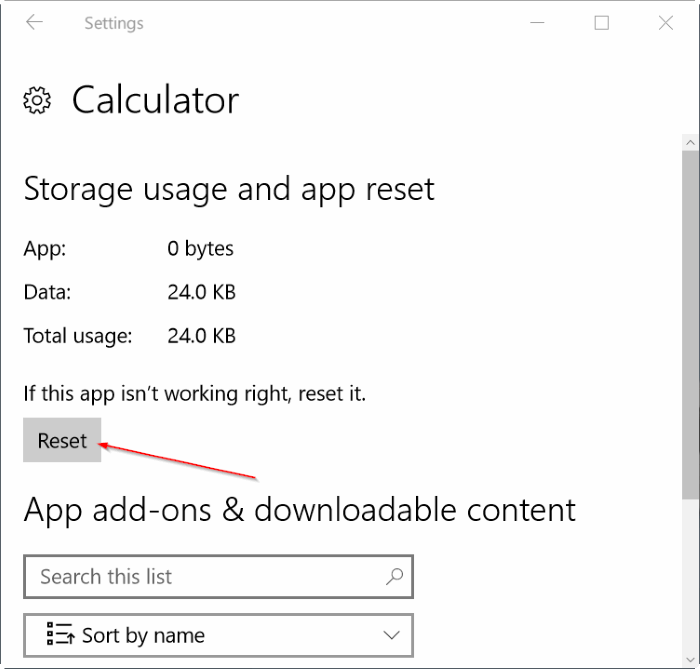The image size is (700, 669).
Task: Click the scrollbar up arrow
Action: (691, 143)
